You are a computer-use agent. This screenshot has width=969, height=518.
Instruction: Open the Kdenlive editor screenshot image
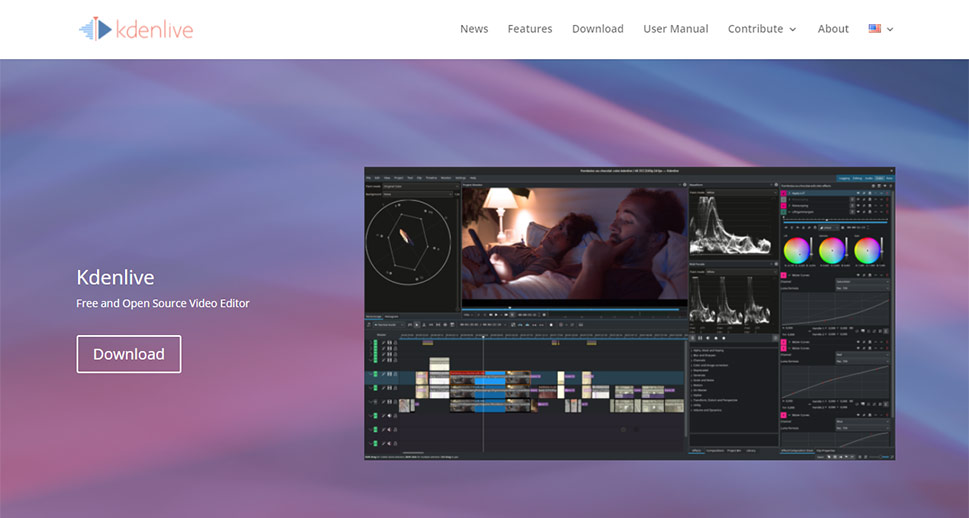point(630,313)
